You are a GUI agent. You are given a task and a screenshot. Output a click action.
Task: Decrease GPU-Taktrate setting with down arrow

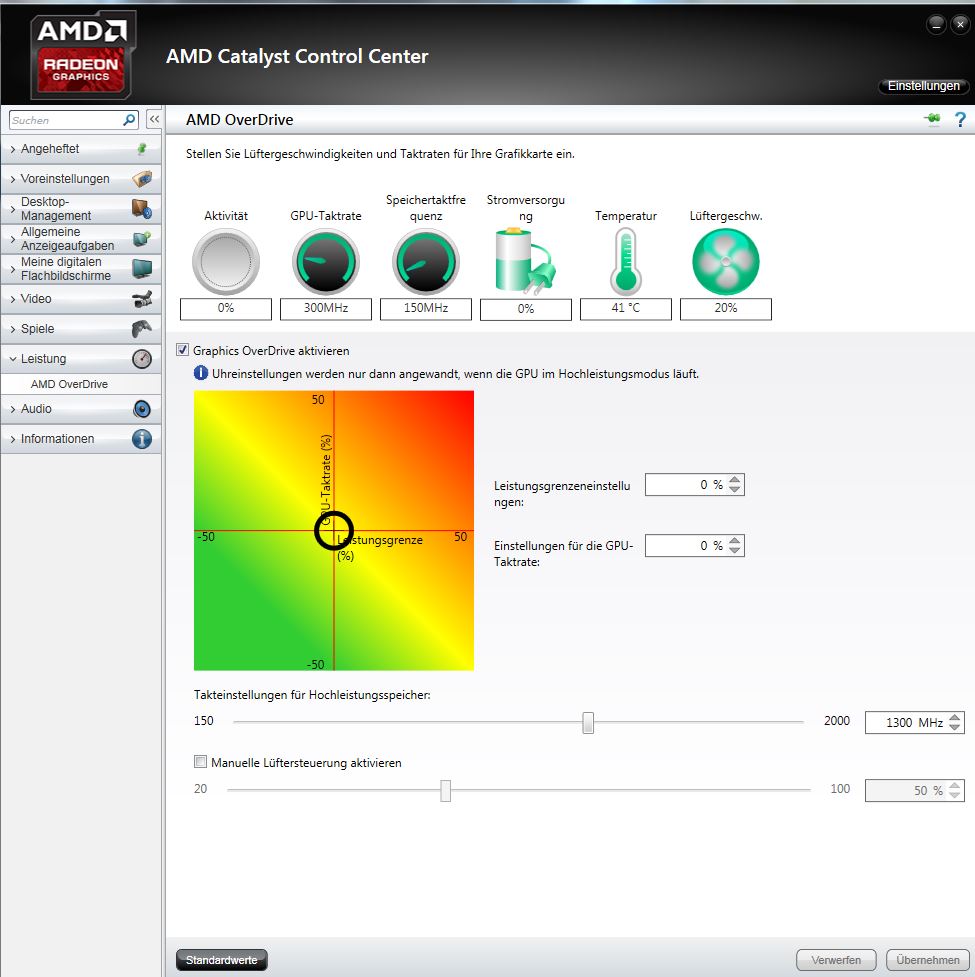(x=735, y=551)
